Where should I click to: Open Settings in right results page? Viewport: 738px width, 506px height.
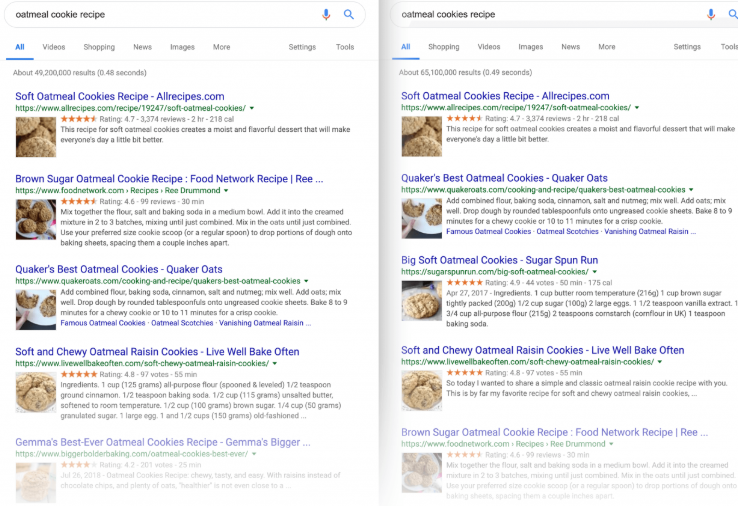click(687, 47)
